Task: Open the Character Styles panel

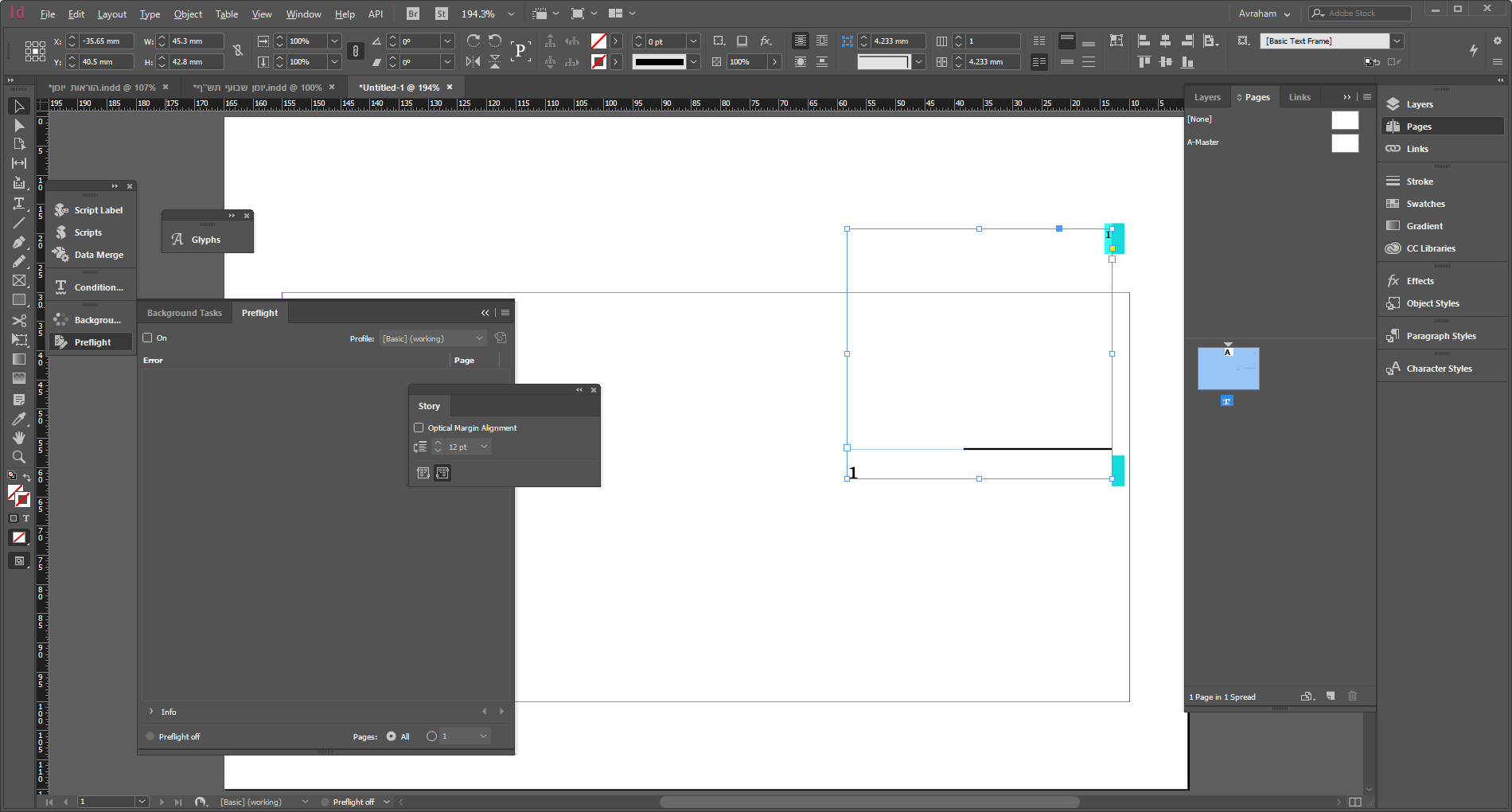Action: pos(1439,369)
